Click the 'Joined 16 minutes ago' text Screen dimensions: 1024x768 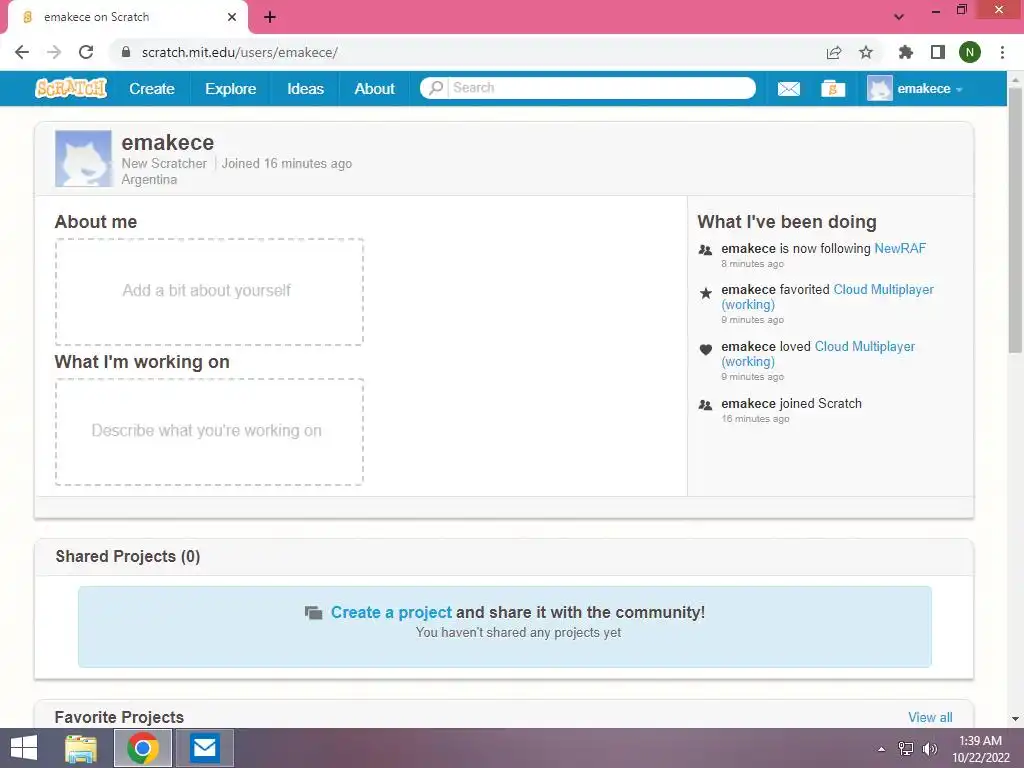(x=287, y=163)
